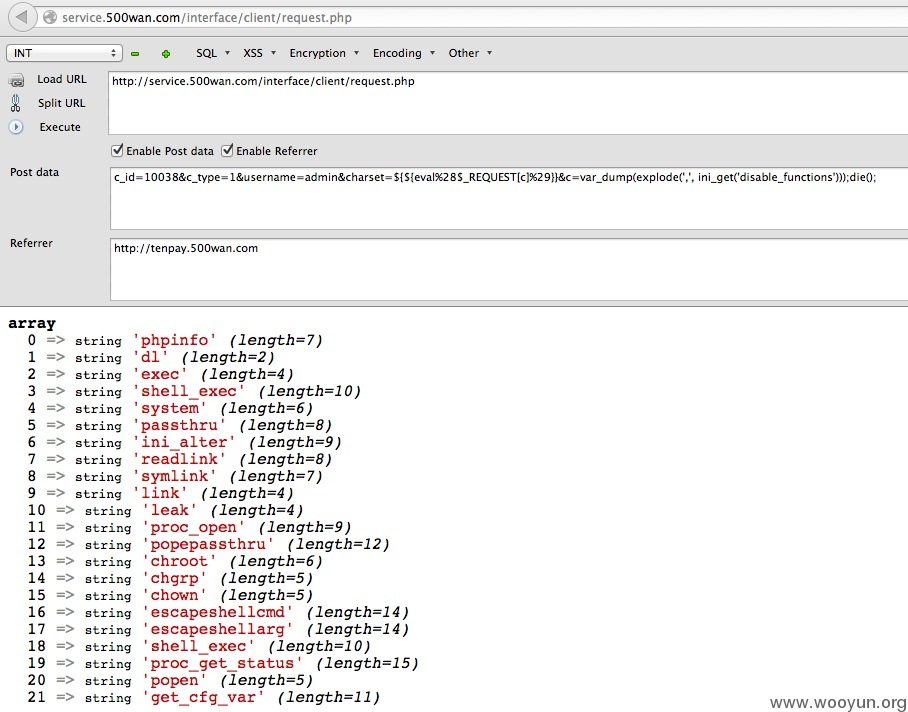Click the Referrer label
Image resolution: width=908 pixels, height=712 pixels.
coord(31,243)
